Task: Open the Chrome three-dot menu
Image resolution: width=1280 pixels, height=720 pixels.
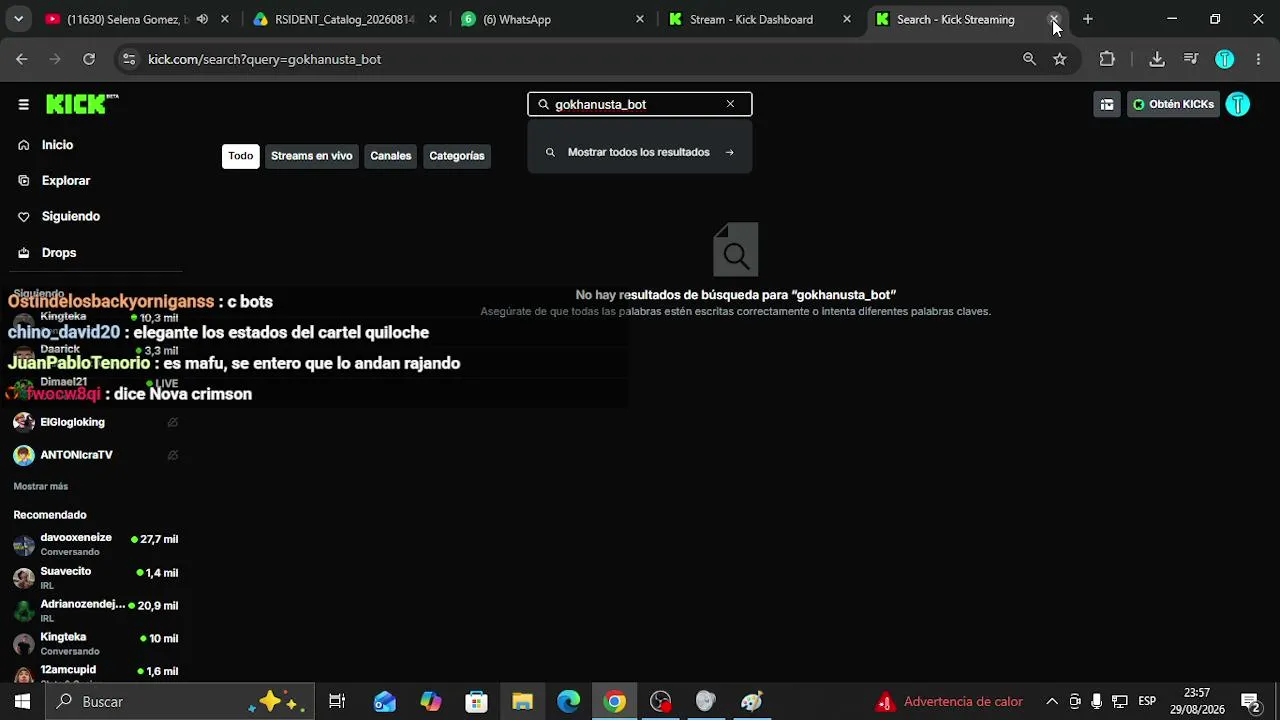Action: tap(1258, 59)
